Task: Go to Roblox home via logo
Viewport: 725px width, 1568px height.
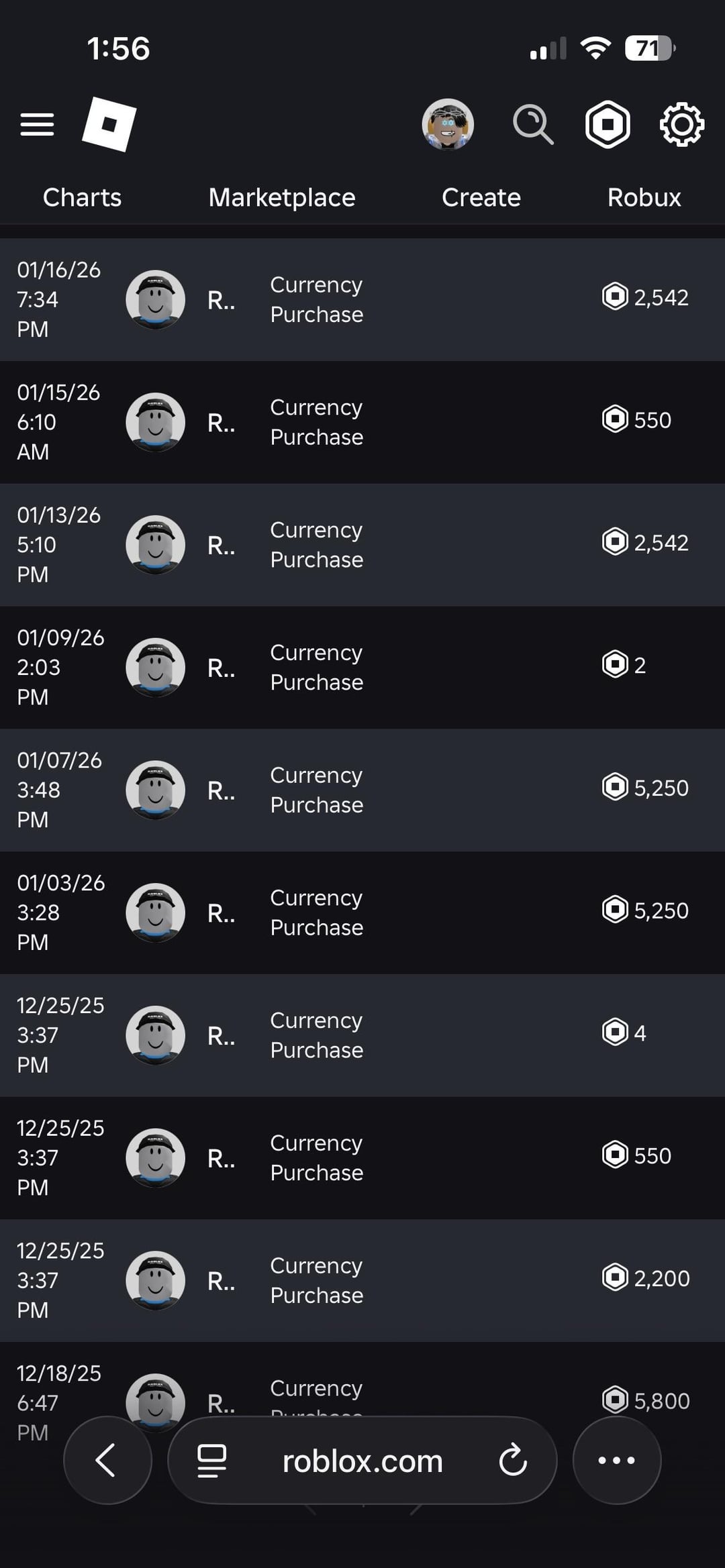Action: tap(109, 124)
